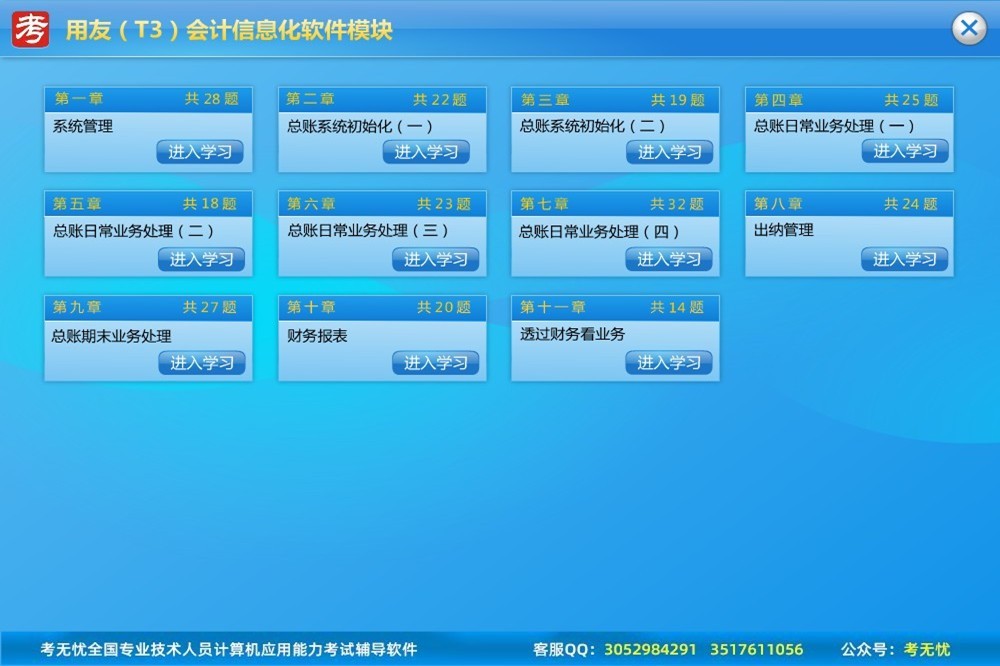This screenshot has width=1000, height=666.
Task: Click the 出纳管理 chapter title
Action: pos(784,230)
